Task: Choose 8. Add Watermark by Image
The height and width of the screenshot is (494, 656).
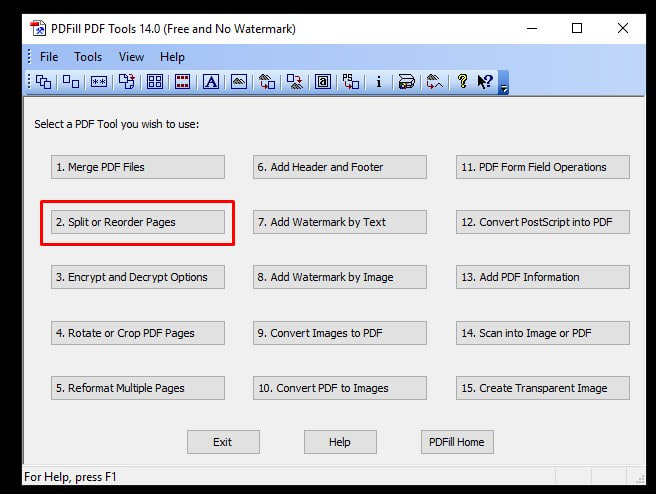Action: (x=340, y=277)
